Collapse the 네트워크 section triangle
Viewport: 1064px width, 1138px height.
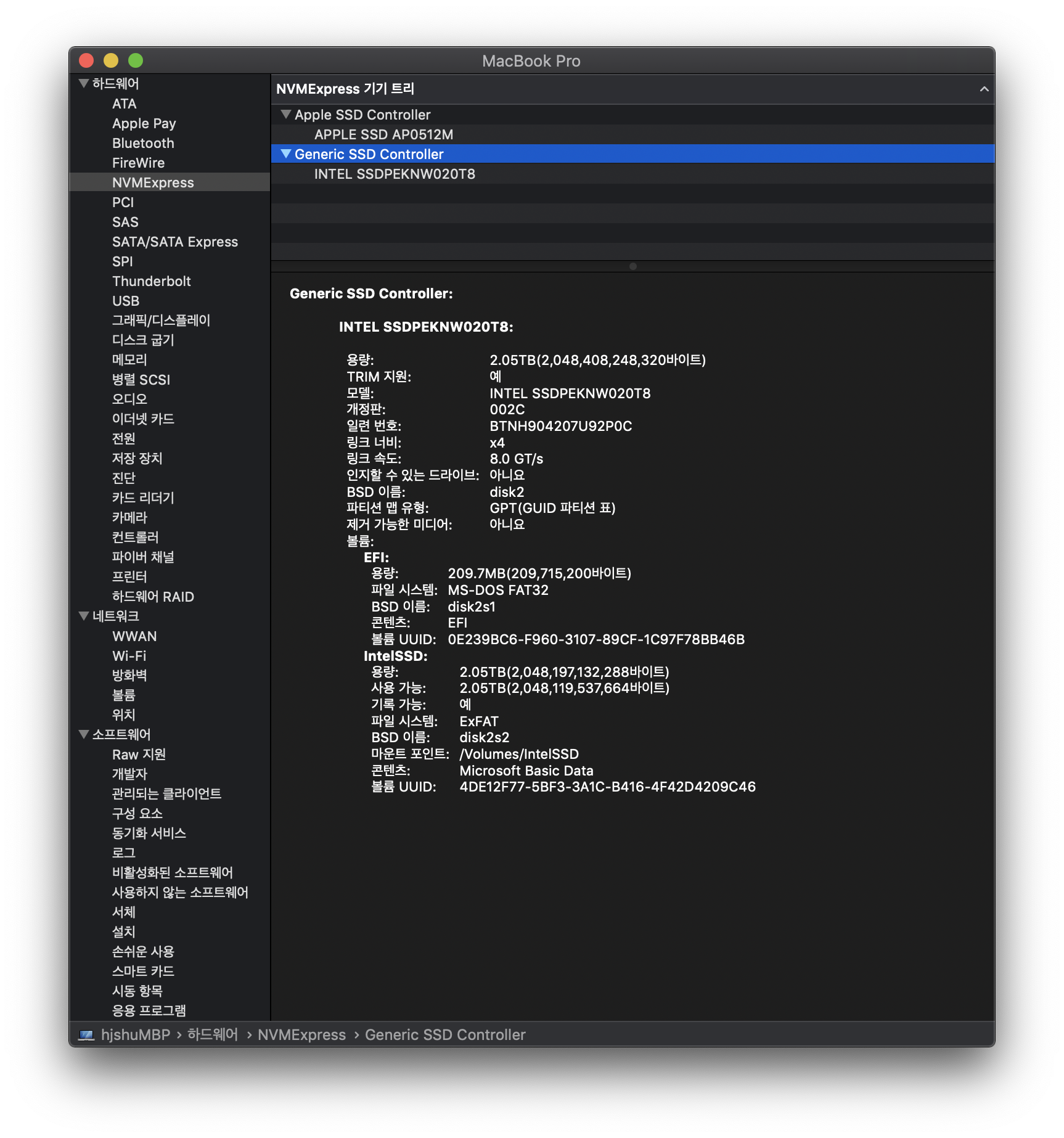(84, 616)
